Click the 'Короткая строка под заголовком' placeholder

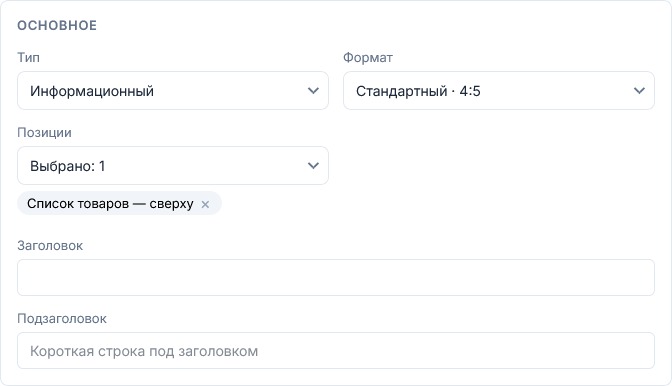coord(144,351)
